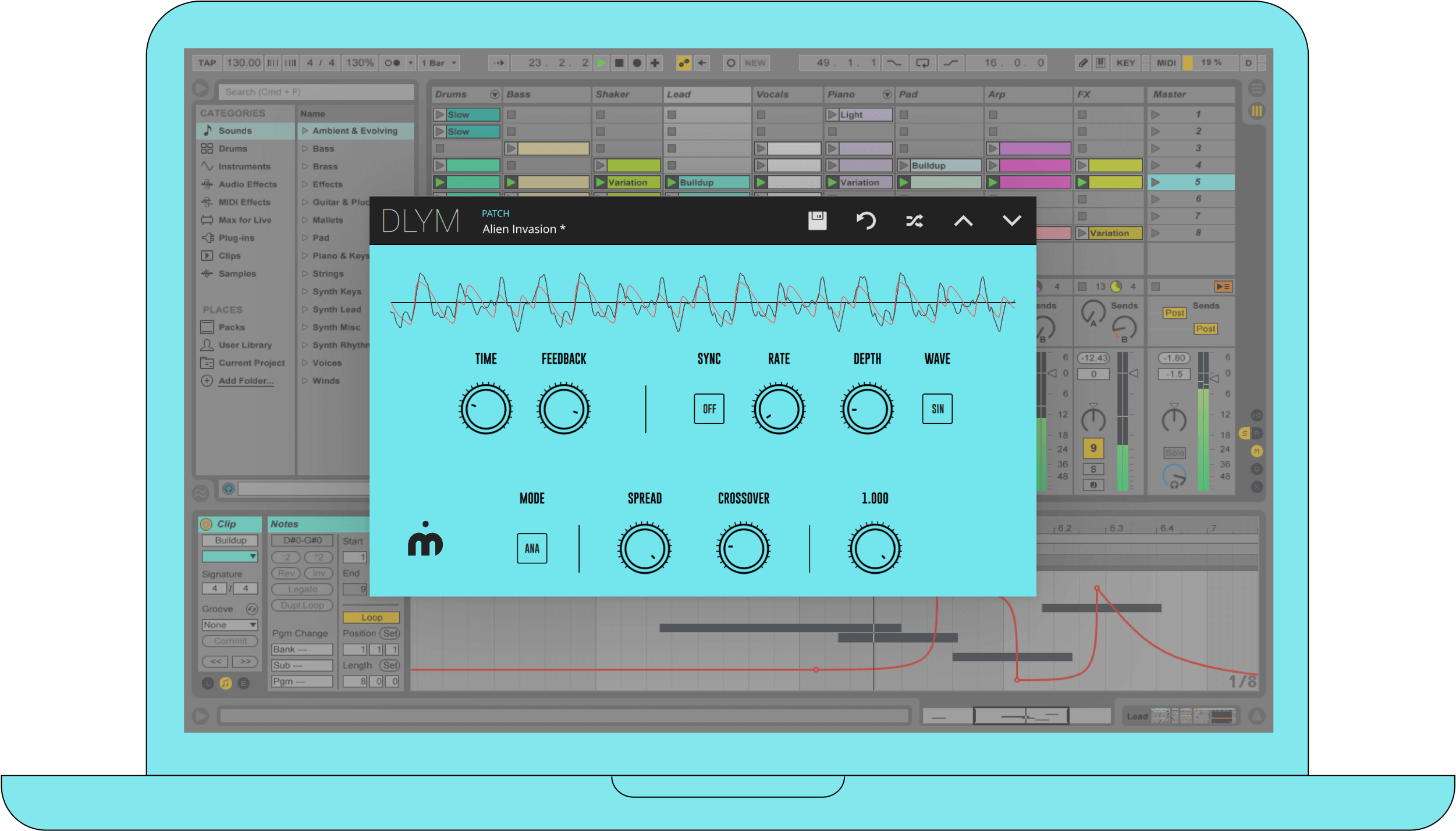Screen dimensions: 1456x831
Task: Open the Groove None dropdown
Action: 230,625
